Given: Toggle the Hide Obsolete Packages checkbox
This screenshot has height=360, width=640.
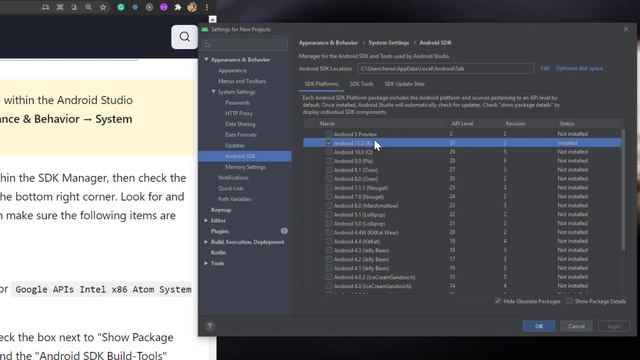Looking at the screenshot, I should click(498, 301).
